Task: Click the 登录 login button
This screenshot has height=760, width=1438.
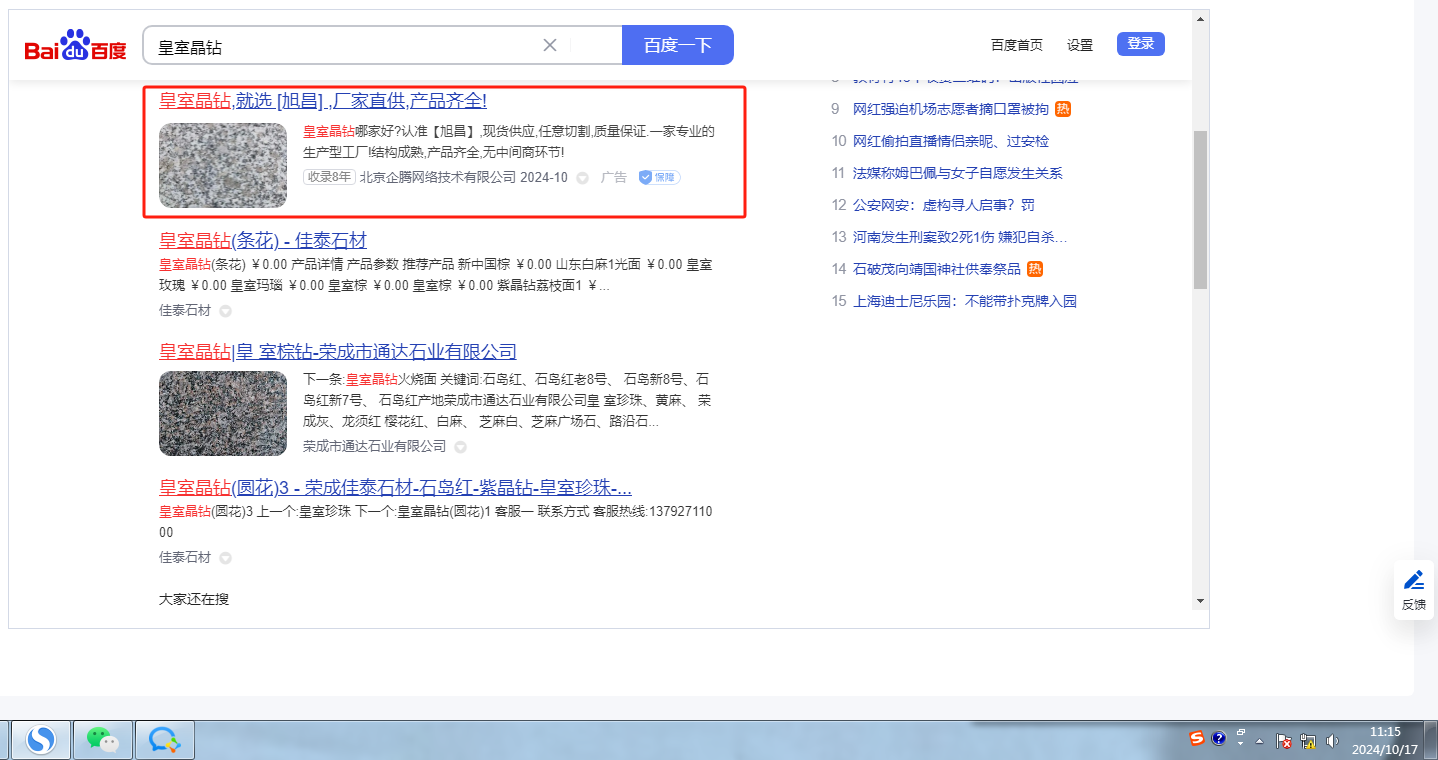Action: (1140, 44)
